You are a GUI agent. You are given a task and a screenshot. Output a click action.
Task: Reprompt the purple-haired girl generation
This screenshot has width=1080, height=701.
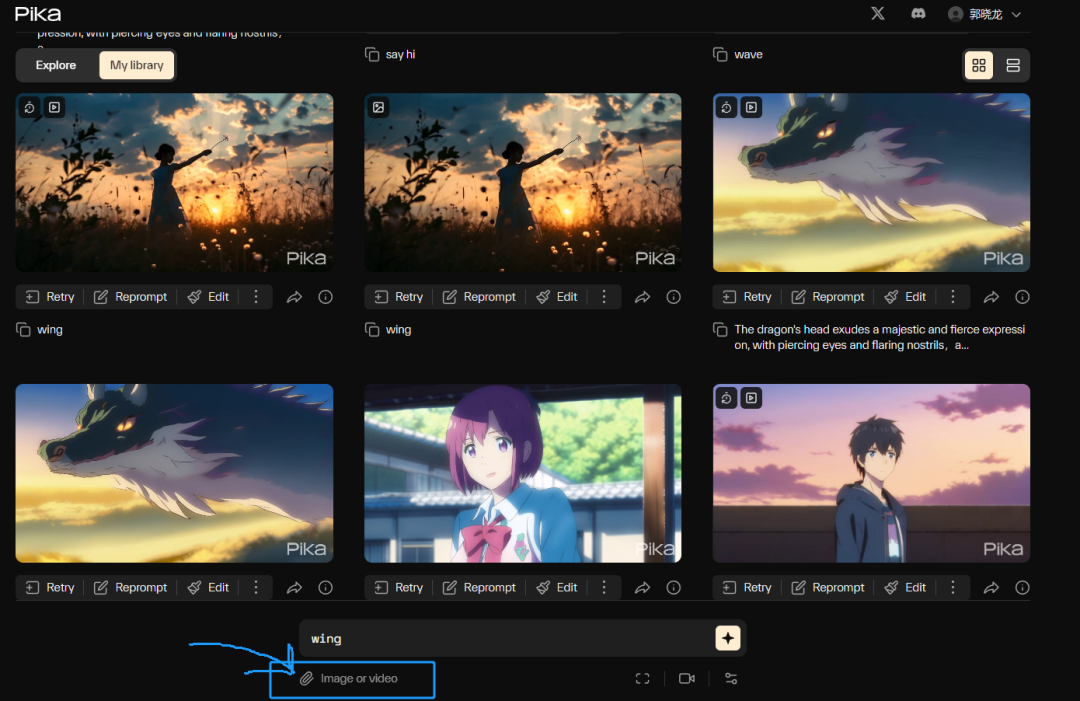[479, 587]
